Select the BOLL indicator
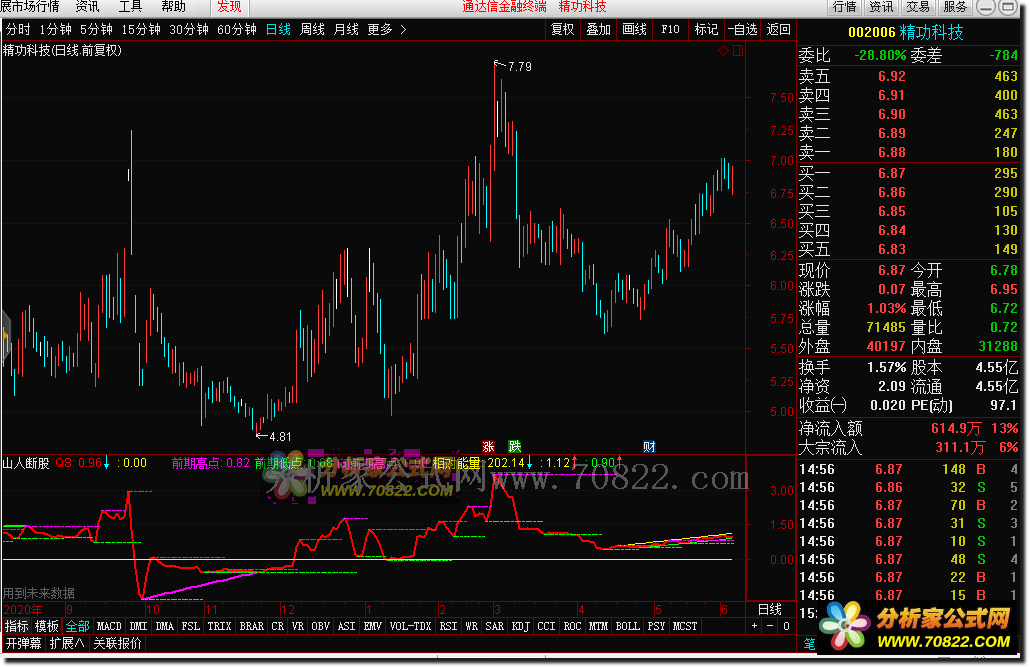Screen dimensions: 1030x667 tap(628, 626)
